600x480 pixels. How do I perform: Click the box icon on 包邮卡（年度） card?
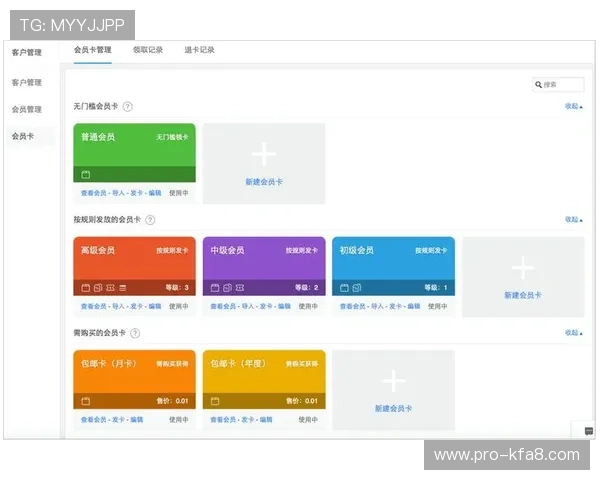(x=215, y=401)
